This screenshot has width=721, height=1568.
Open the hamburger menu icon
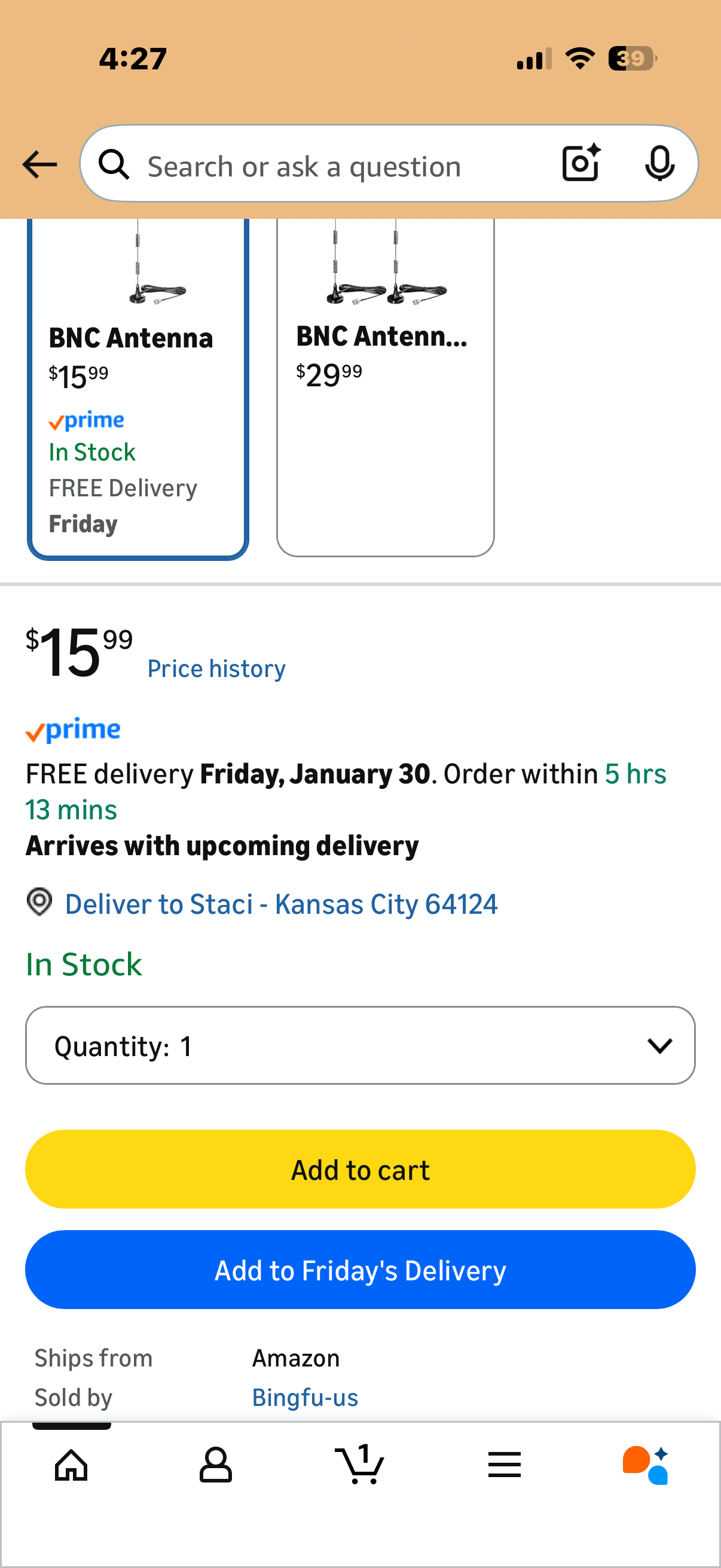pos(505,1464)
